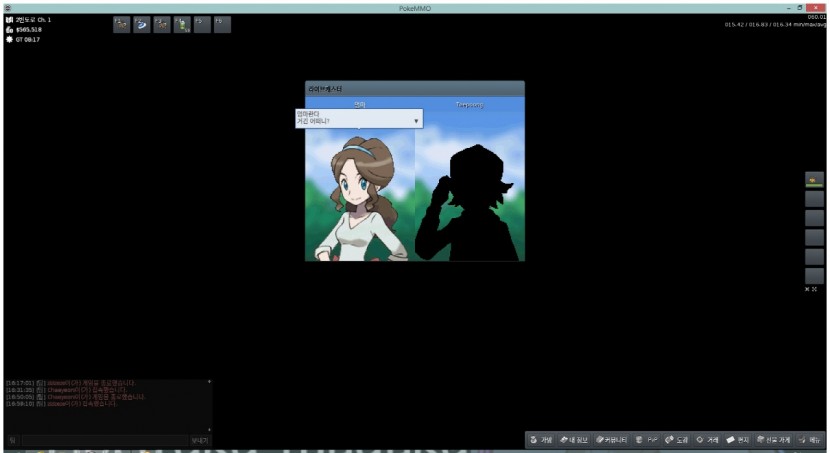Open the PvP menu button

pyautogui.click(x=647, y=440)
